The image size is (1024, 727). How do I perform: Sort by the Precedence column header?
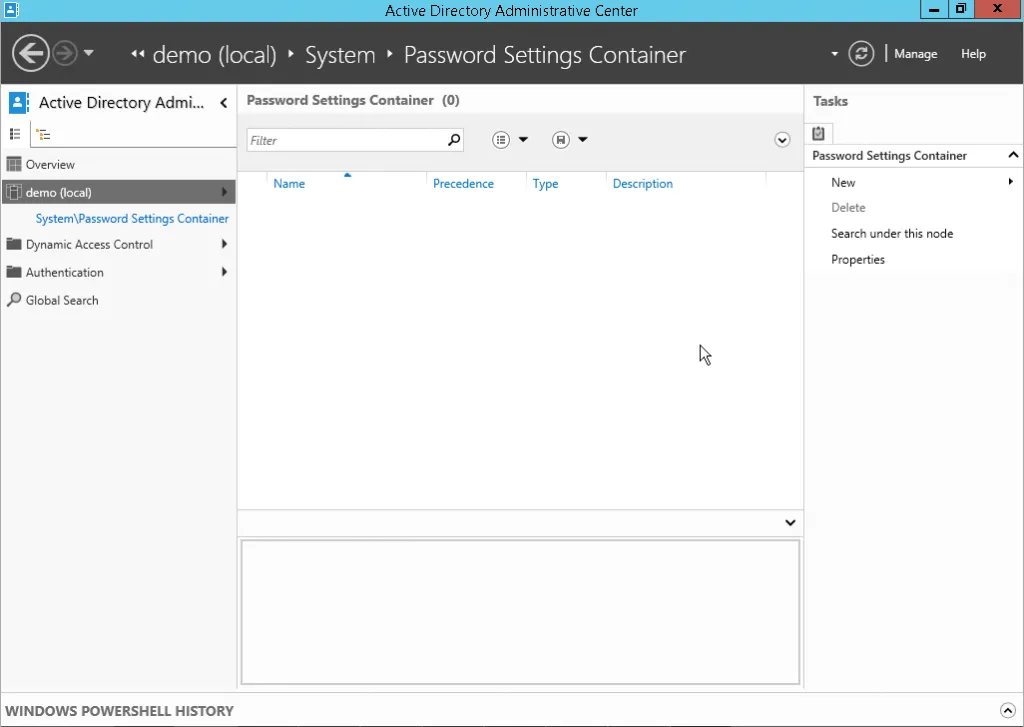(x=463, y=183)
